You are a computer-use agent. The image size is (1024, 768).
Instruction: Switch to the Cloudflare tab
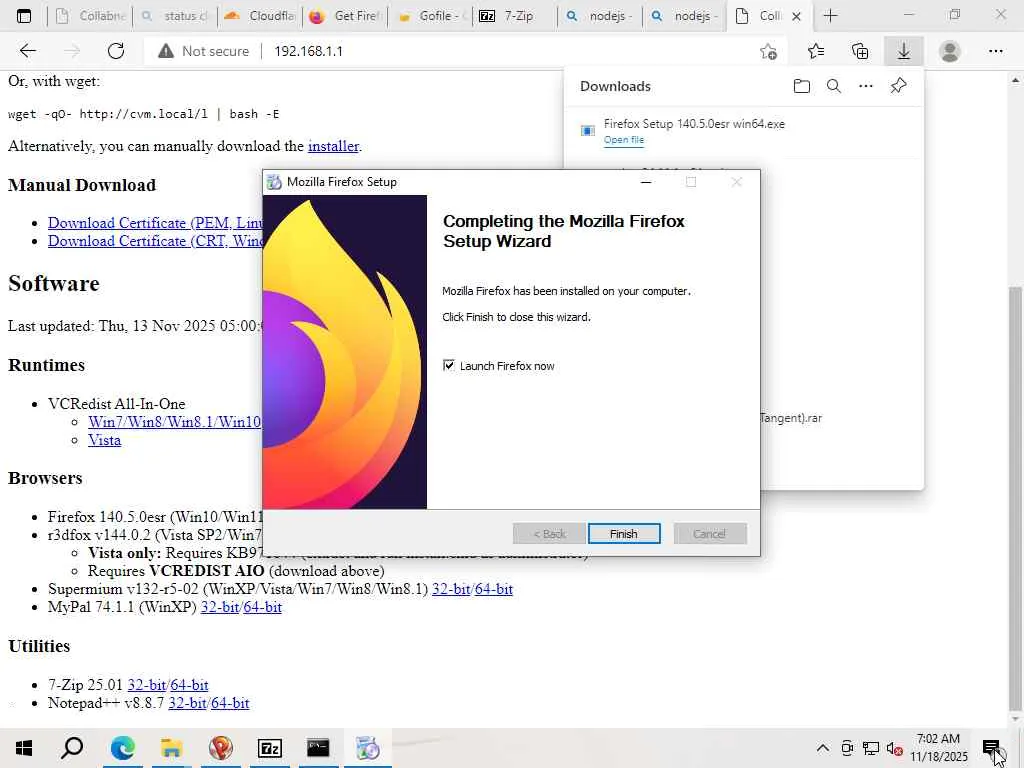tap(261, 16)
